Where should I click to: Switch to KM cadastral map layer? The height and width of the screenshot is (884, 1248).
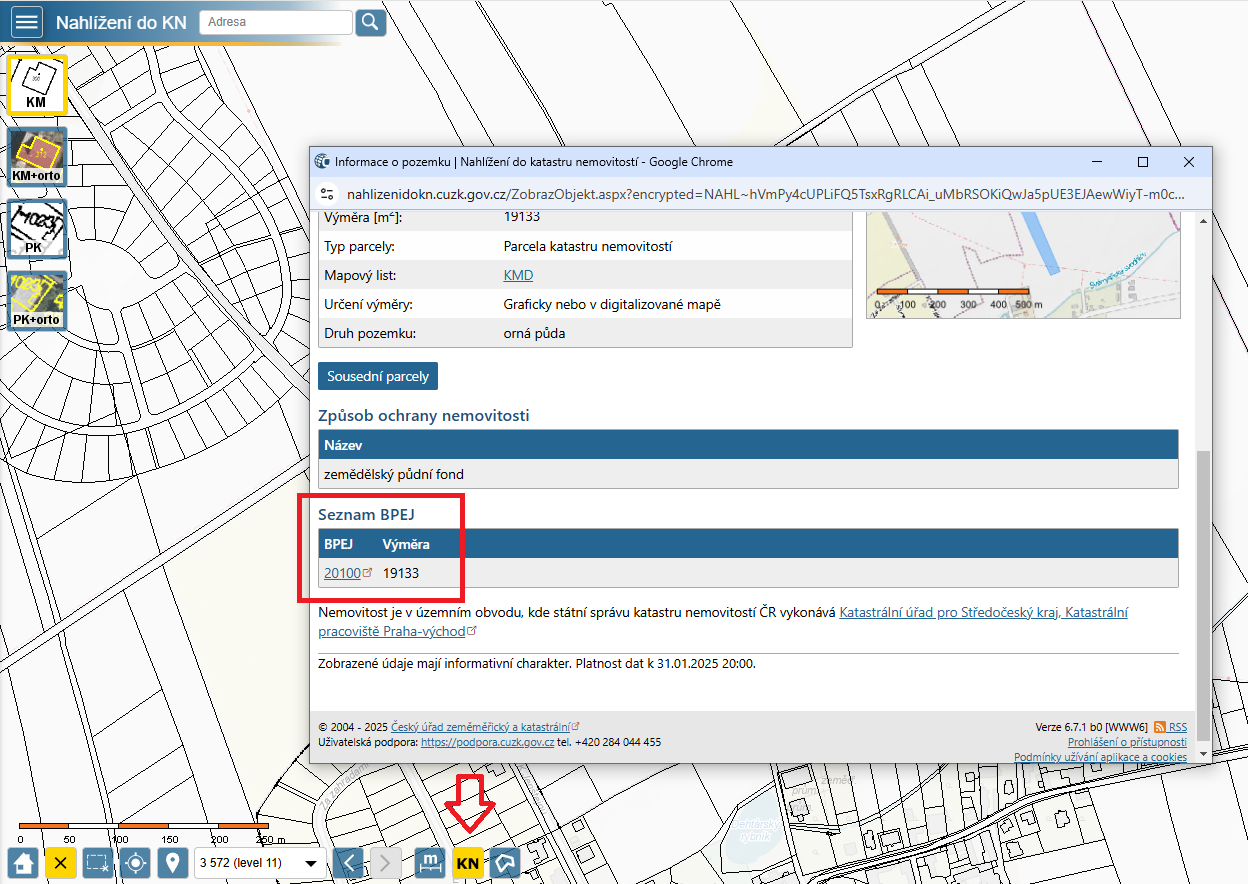[x=37, y=84]
